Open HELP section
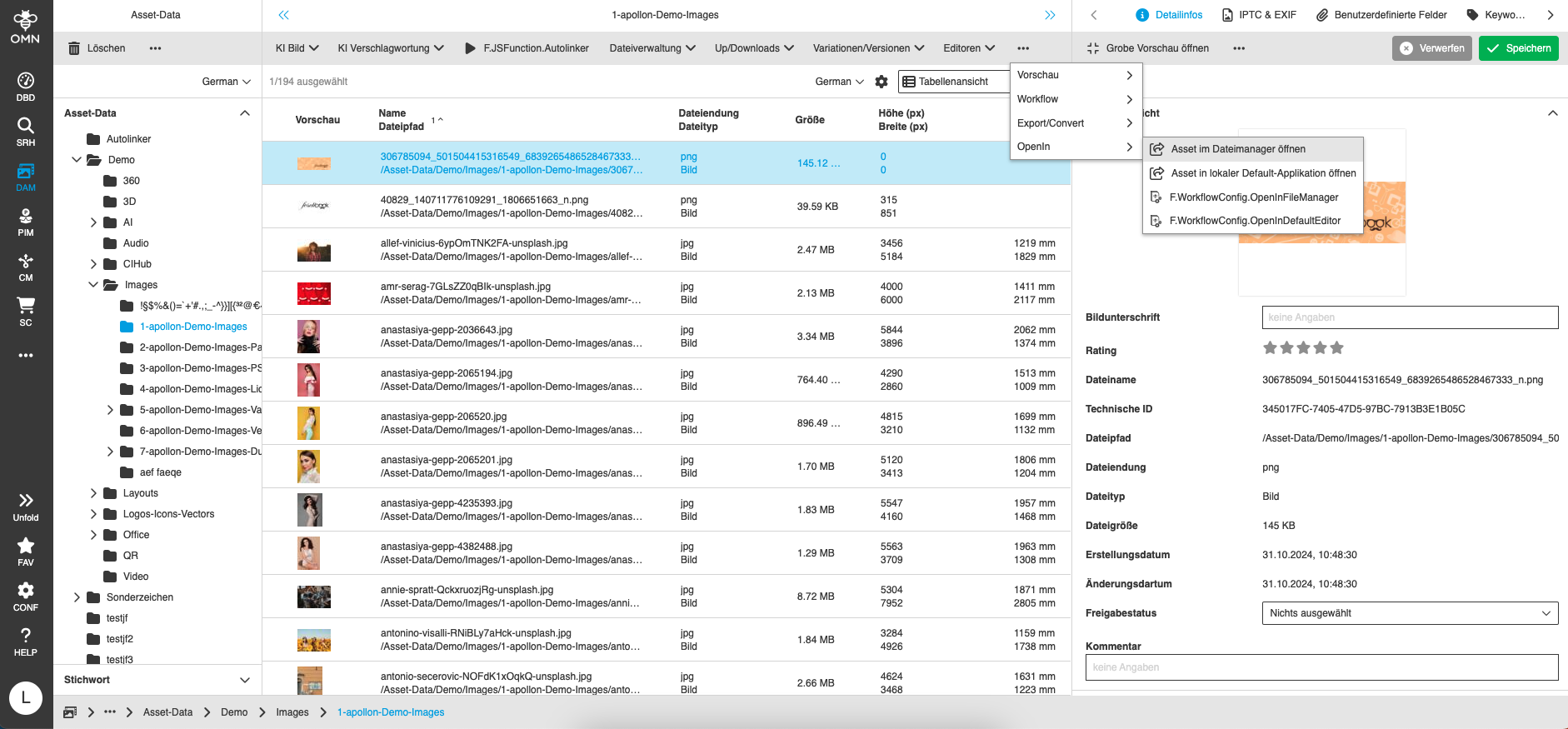 coord(26,642)
